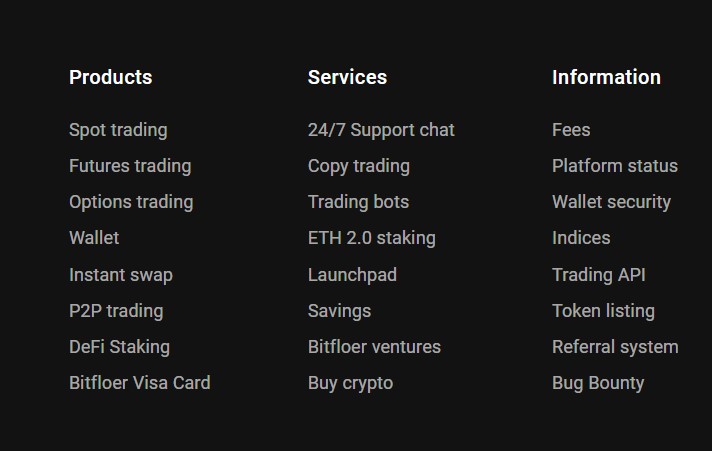712x451 pixels.
Task: Go to Copy trading service
Action: coord(359,166)
